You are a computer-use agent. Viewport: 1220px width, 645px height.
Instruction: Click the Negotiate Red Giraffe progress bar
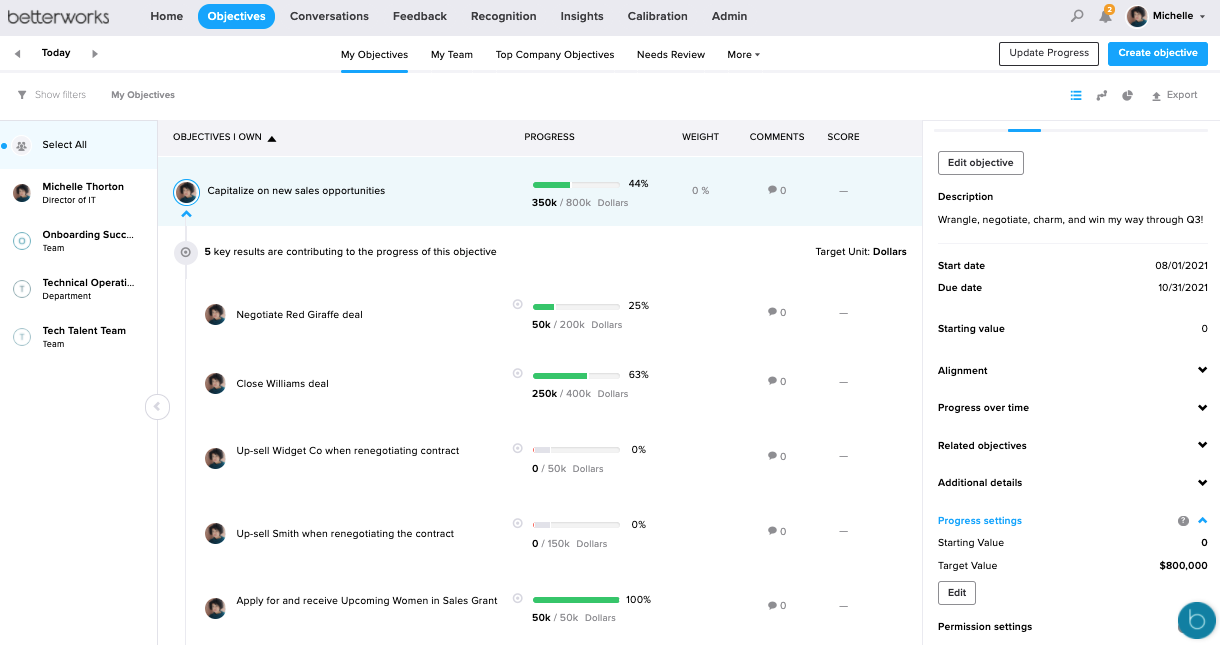575,307
